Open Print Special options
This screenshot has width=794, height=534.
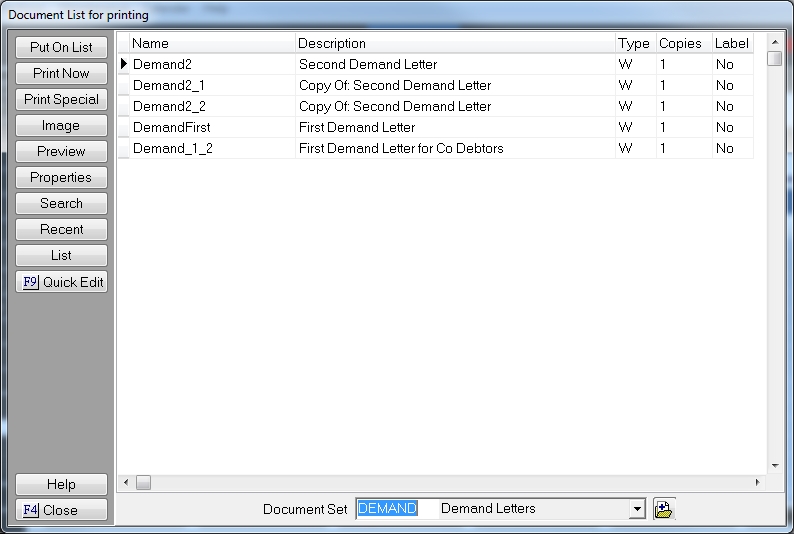click(x=61, y=100)
